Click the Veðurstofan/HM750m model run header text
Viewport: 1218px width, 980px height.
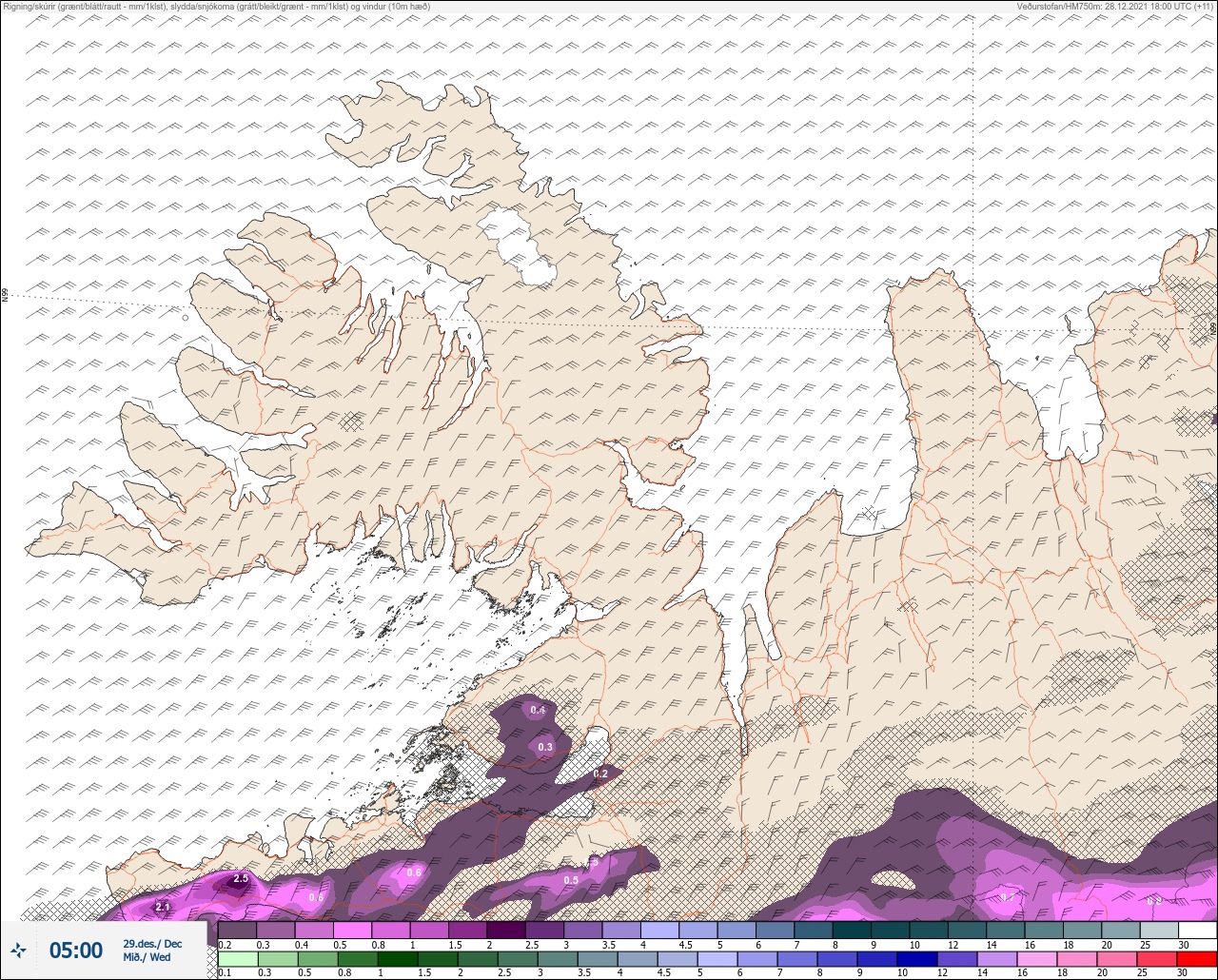coord(1114,6)
